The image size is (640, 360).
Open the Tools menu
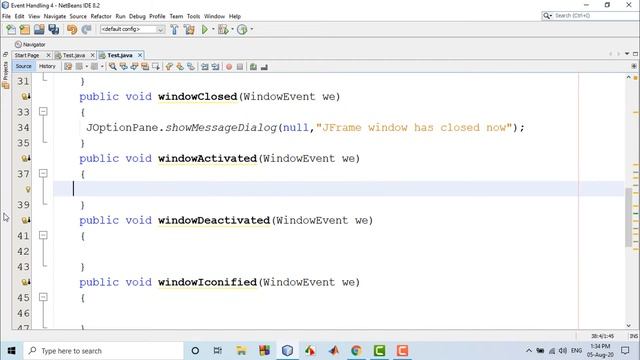(x=193, y=16)
